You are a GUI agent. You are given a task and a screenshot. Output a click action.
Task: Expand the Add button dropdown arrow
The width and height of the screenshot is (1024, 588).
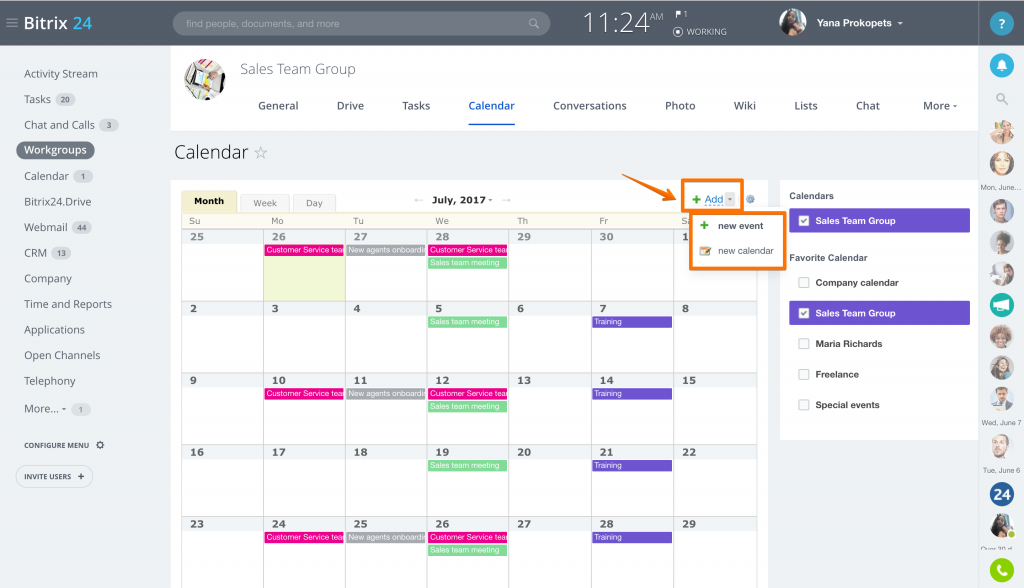[x=730, y=199]
